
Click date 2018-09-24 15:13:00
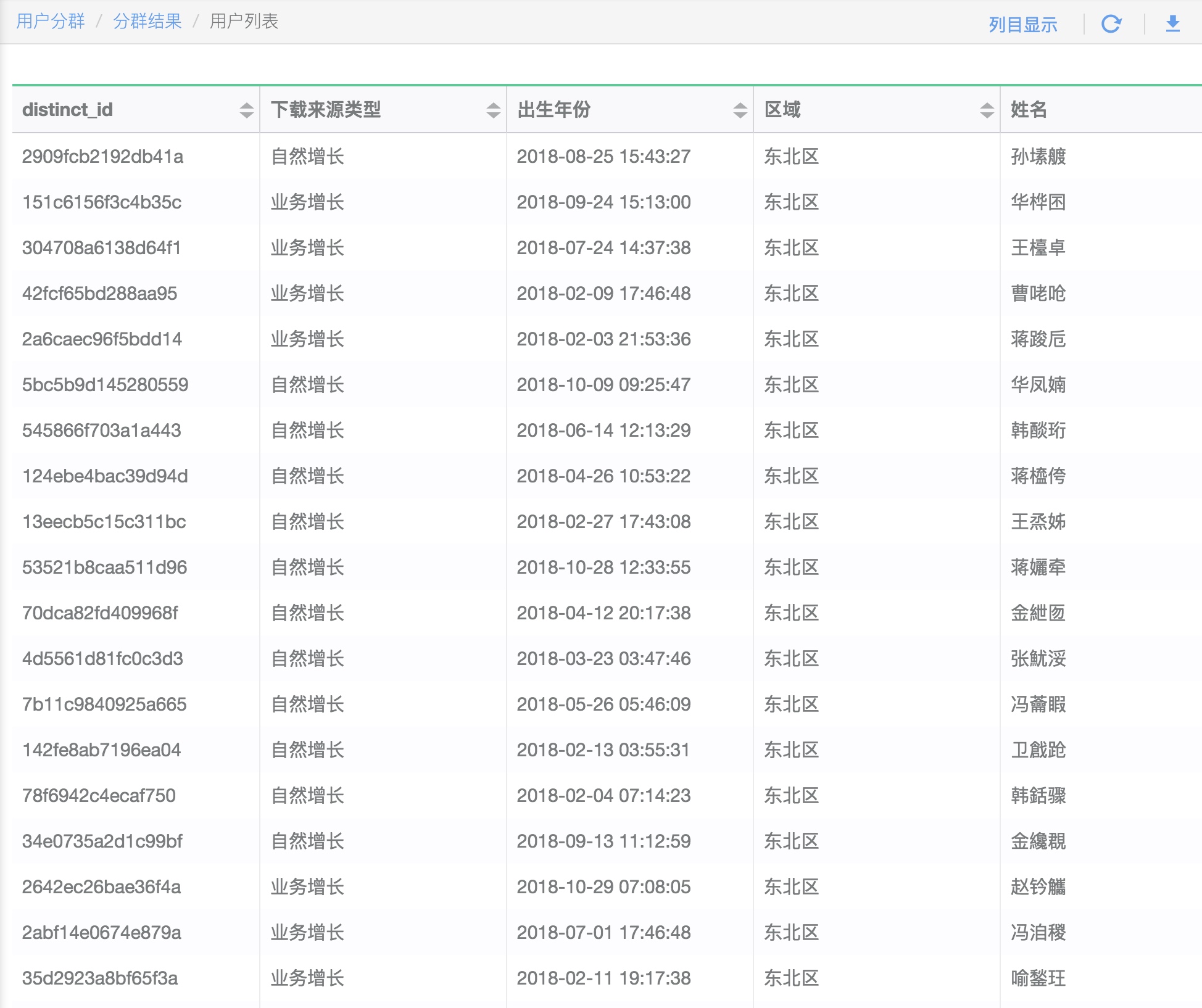click(603, 202)
